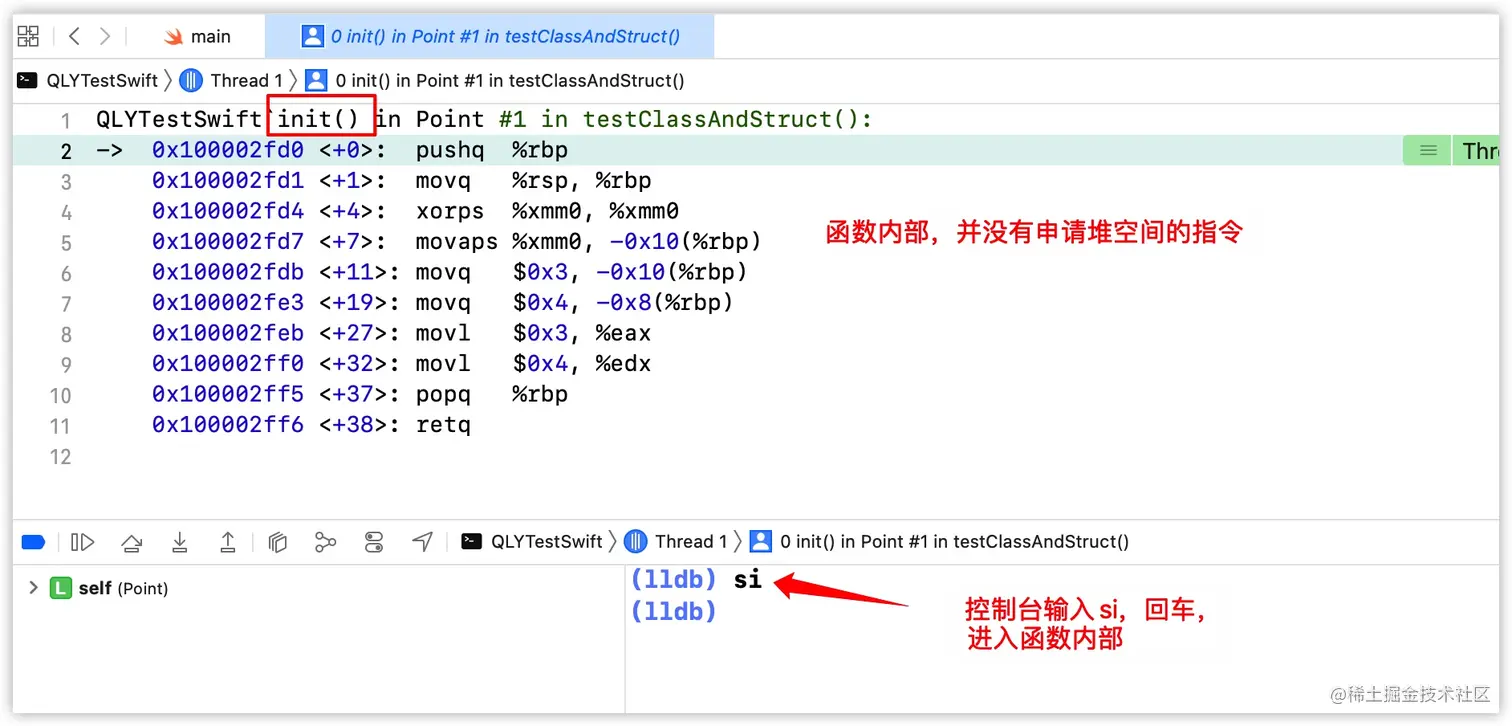The image size is (1512, 726).
Task: Select the self (Point) variable row
Action: click(108, 588)
